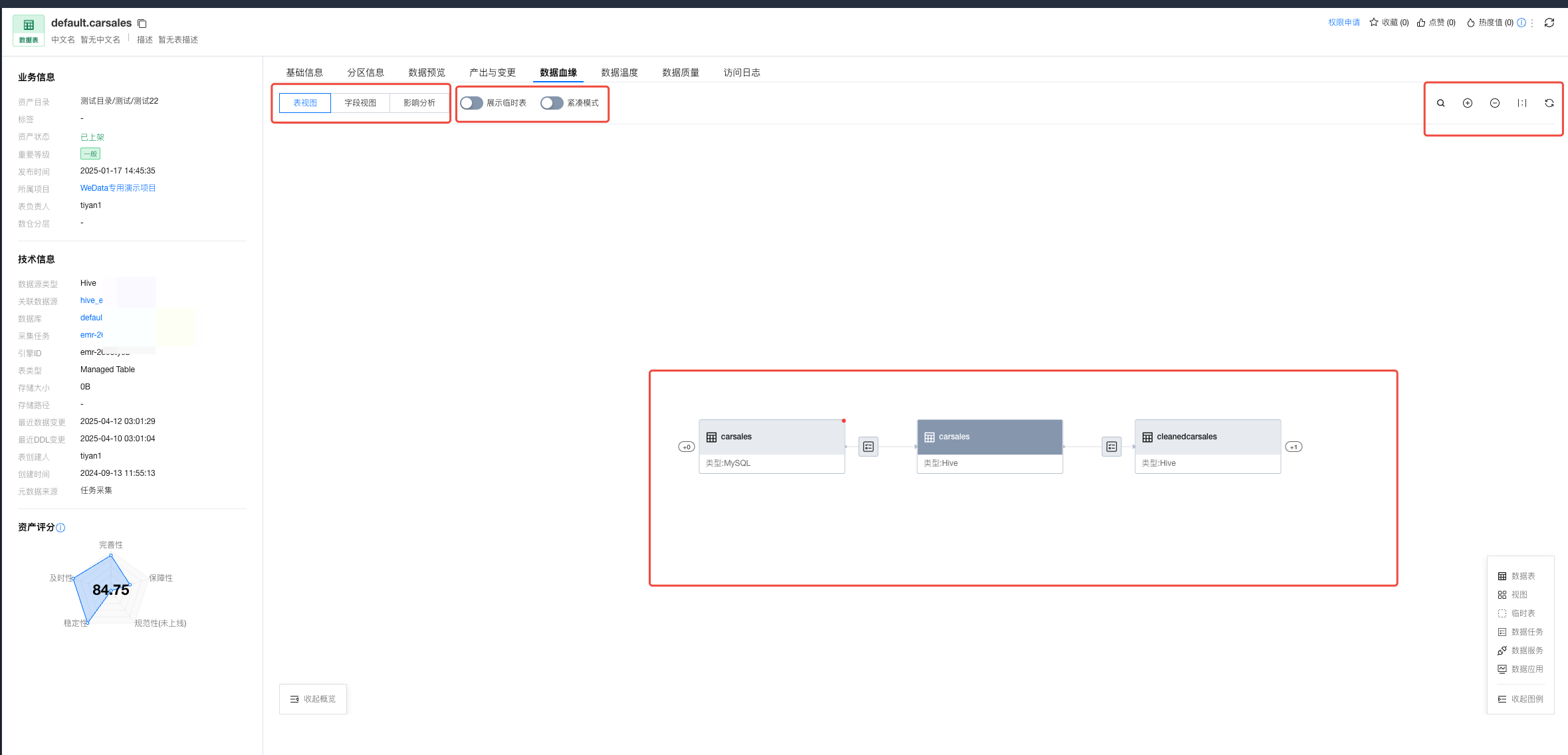
Task: Select the 字段视图 view option
Action: (360, 103)
